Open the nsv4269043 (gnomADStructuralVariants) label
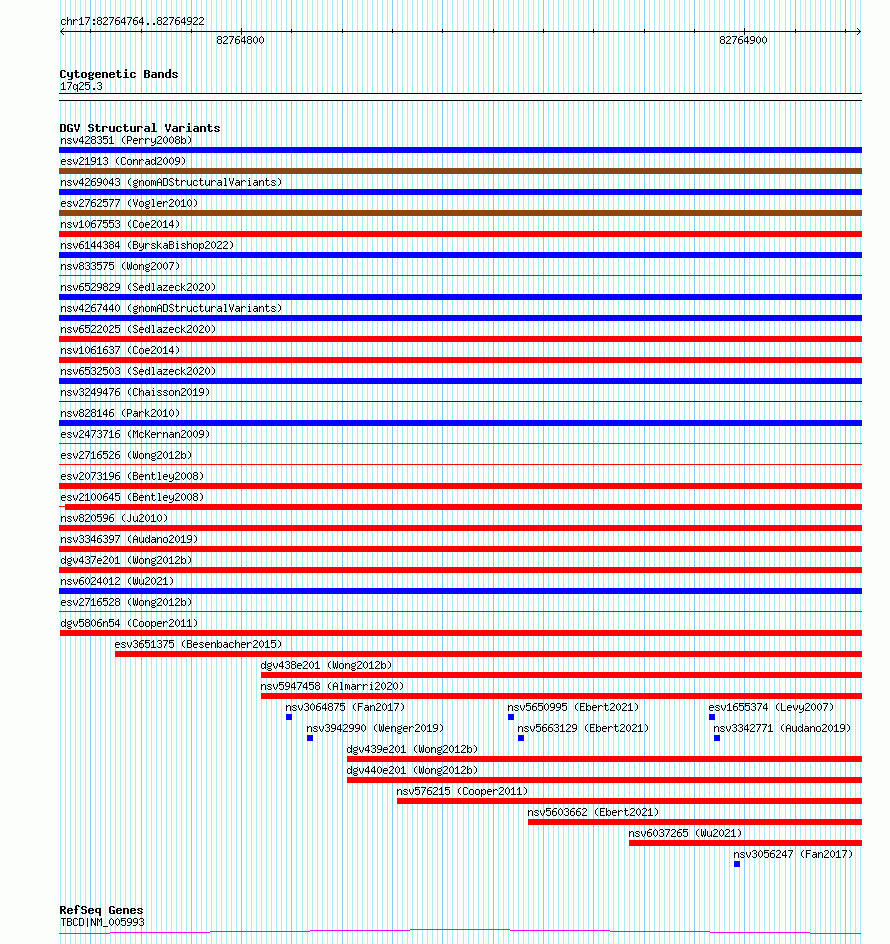 point(171,182)
